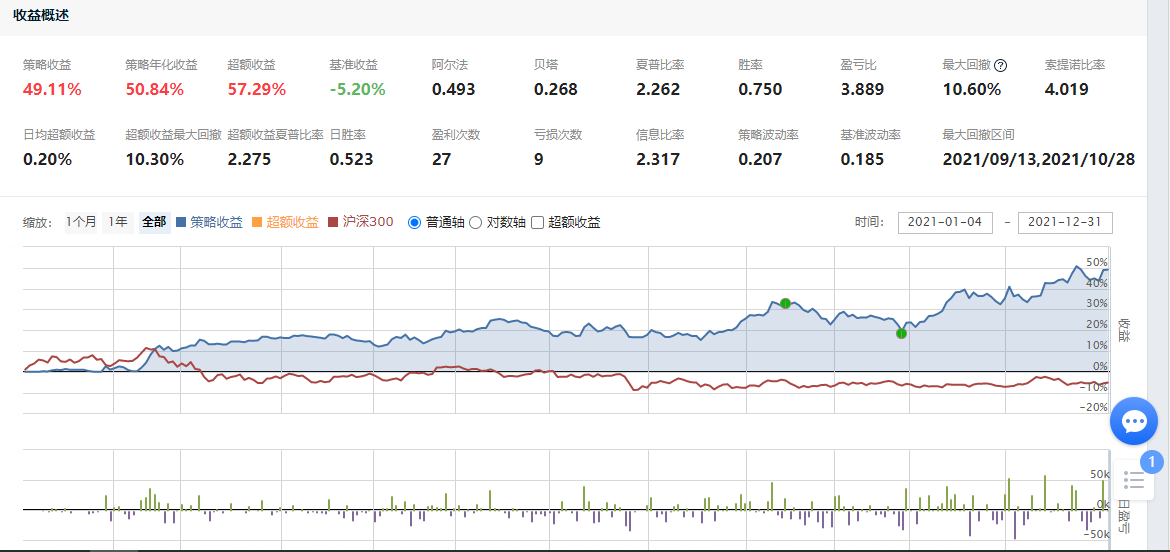Toggle the red 沪深300 legend series

pyautogui.click(x=361, y=222)
